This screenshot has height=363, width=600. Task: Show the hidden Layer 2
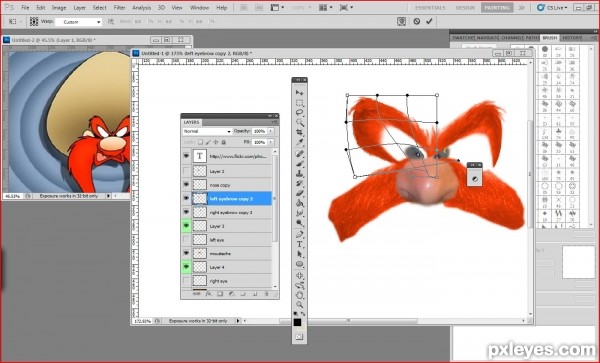(x=186, y=171)
